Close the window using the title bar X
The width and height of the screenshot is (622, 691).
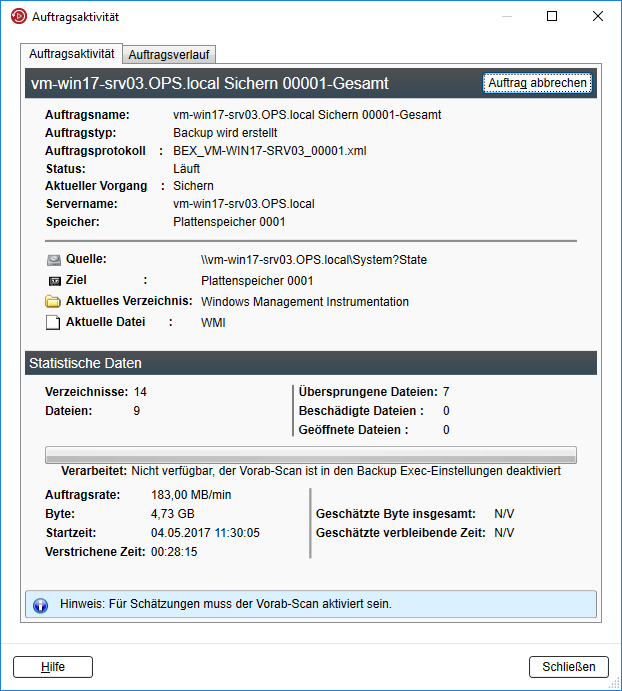point(597,17)
